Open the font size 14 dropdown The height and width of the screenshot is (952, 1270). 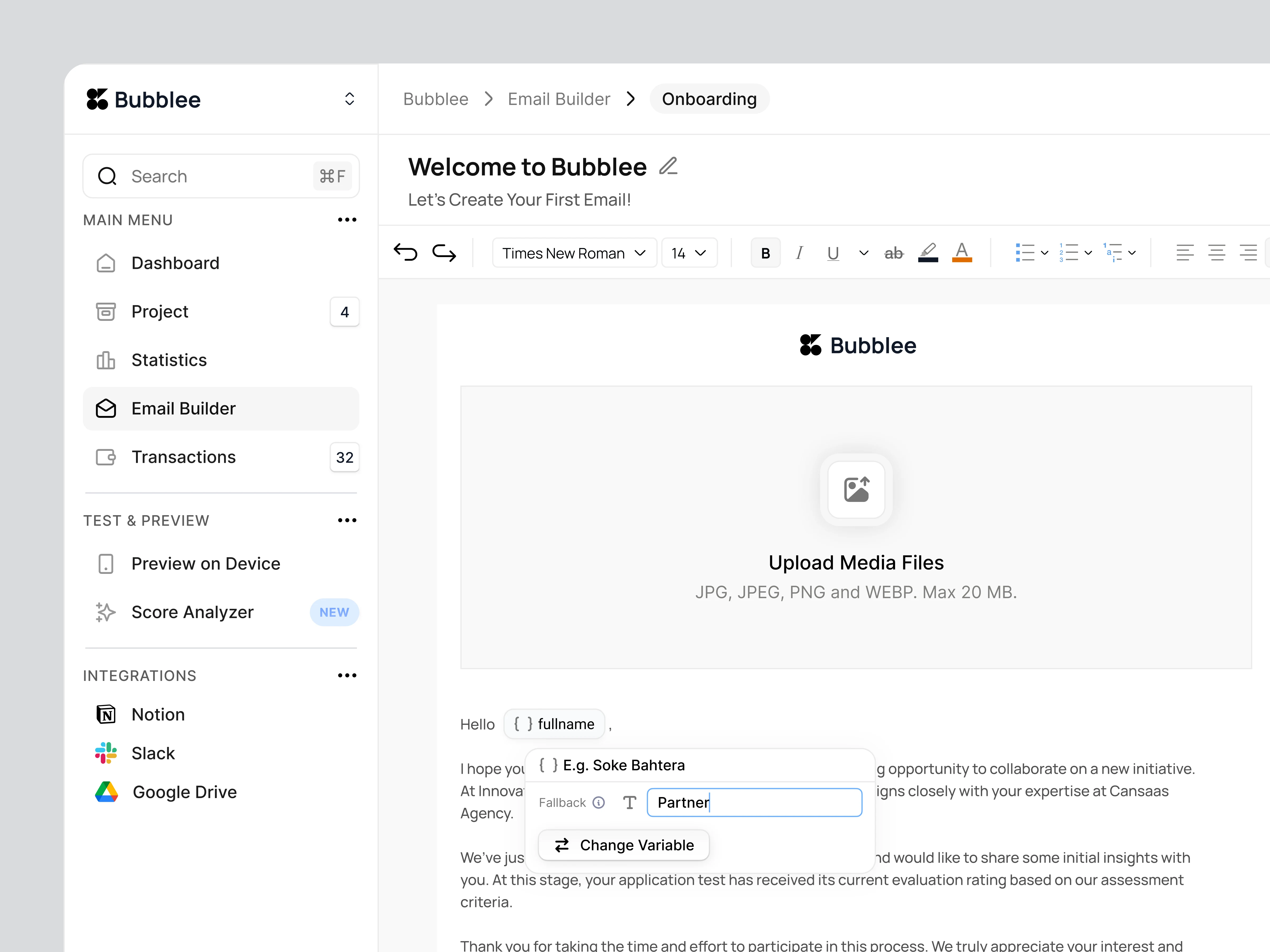[x=689, y=253]
